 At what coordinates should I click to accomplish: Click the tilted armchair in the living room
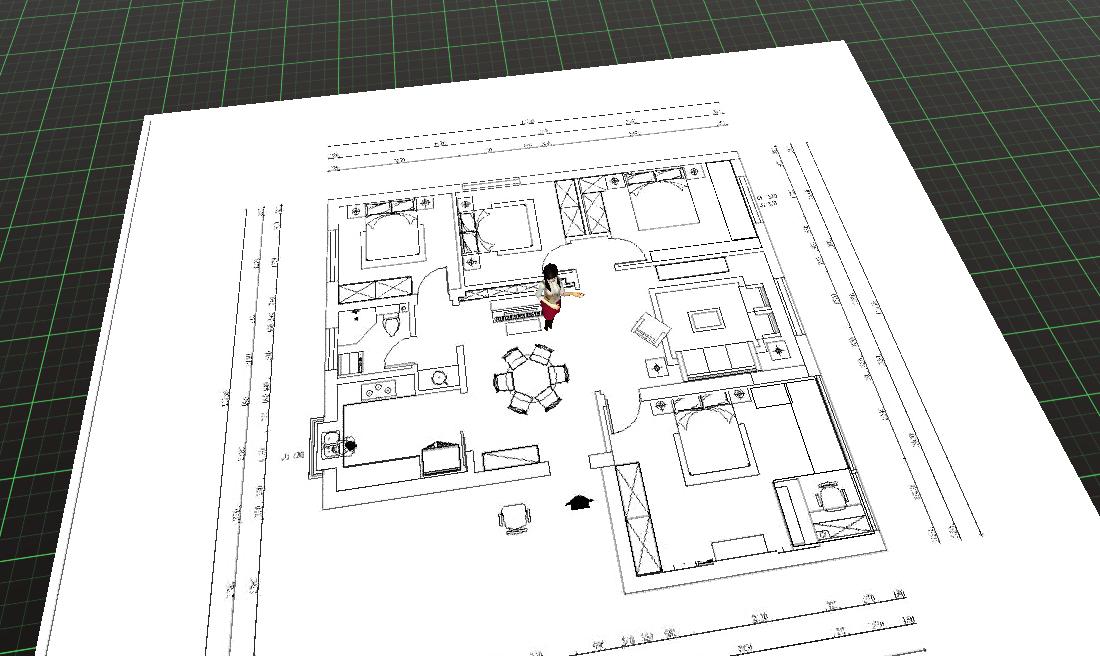click(649, 328)
